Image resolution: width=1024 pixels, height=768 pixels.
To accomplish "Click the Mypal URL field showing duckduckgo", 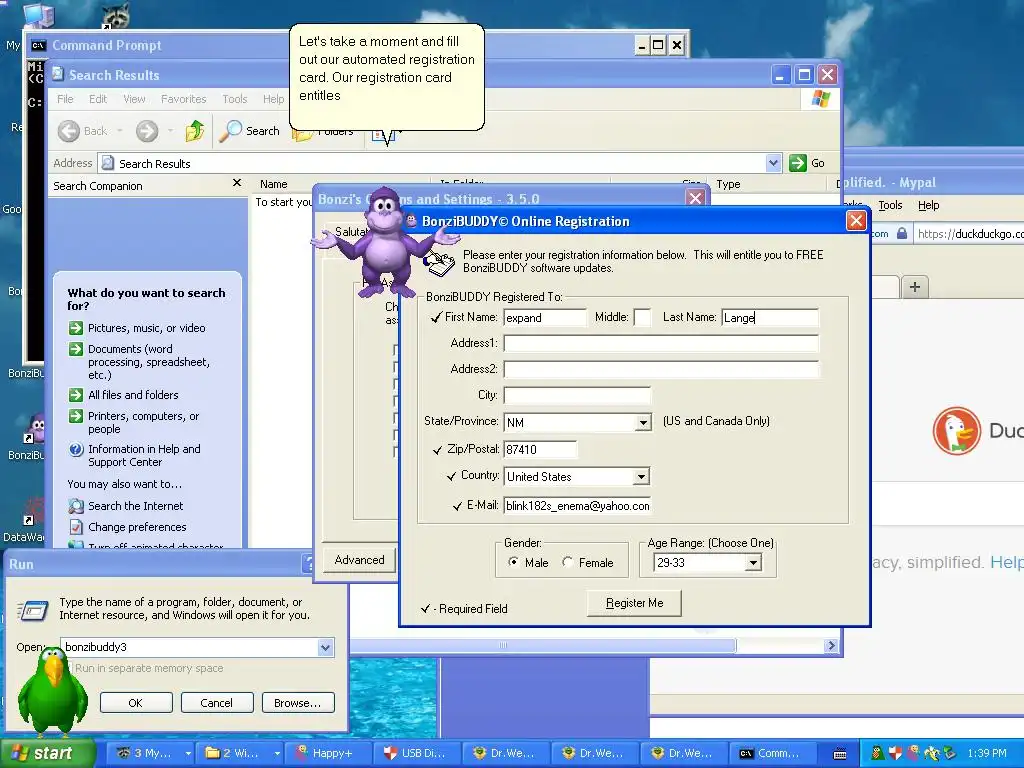I will [968, 233].
